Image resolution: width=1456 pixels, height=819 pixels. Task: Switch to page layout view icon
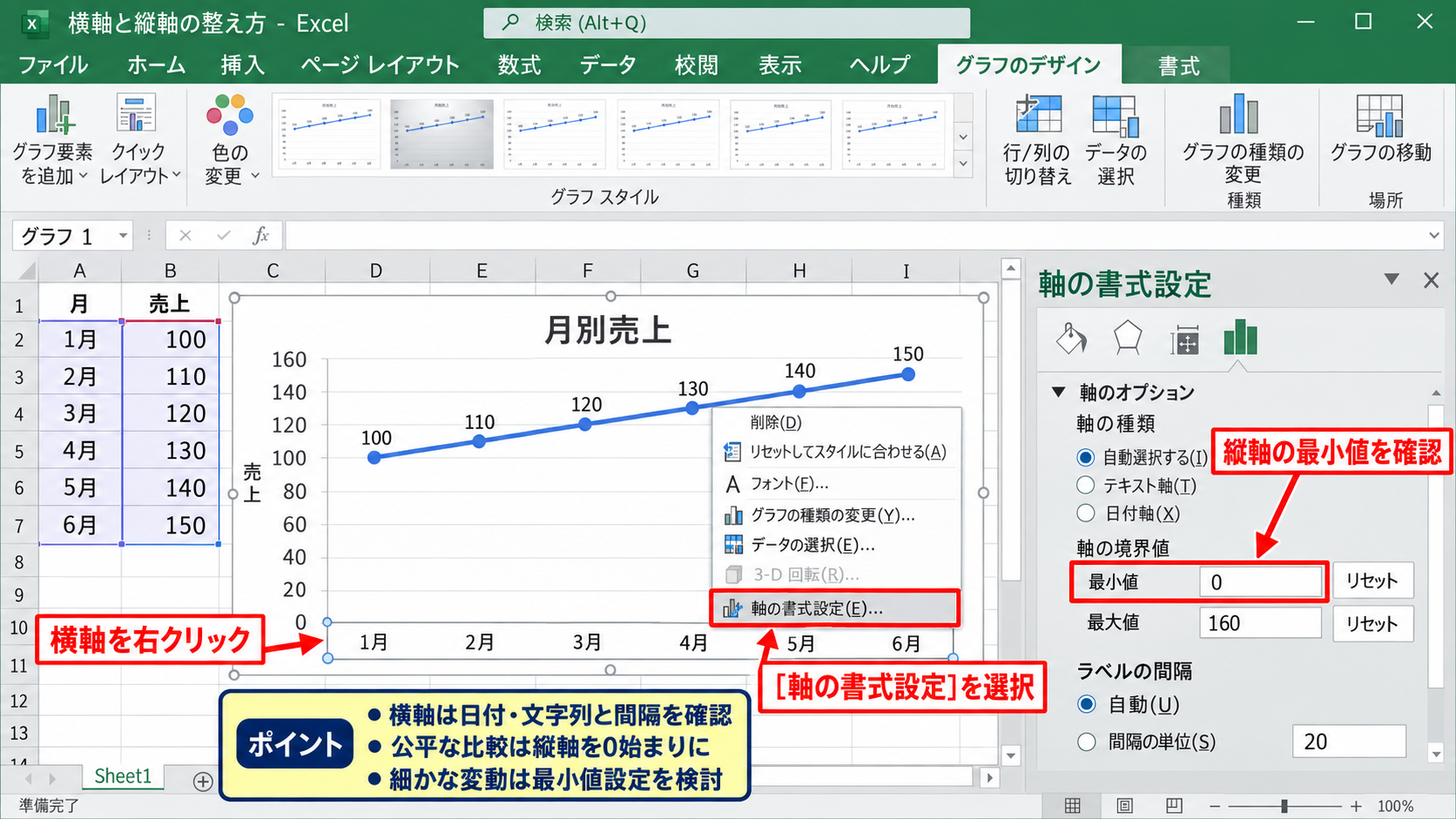tap(1124, 806)
